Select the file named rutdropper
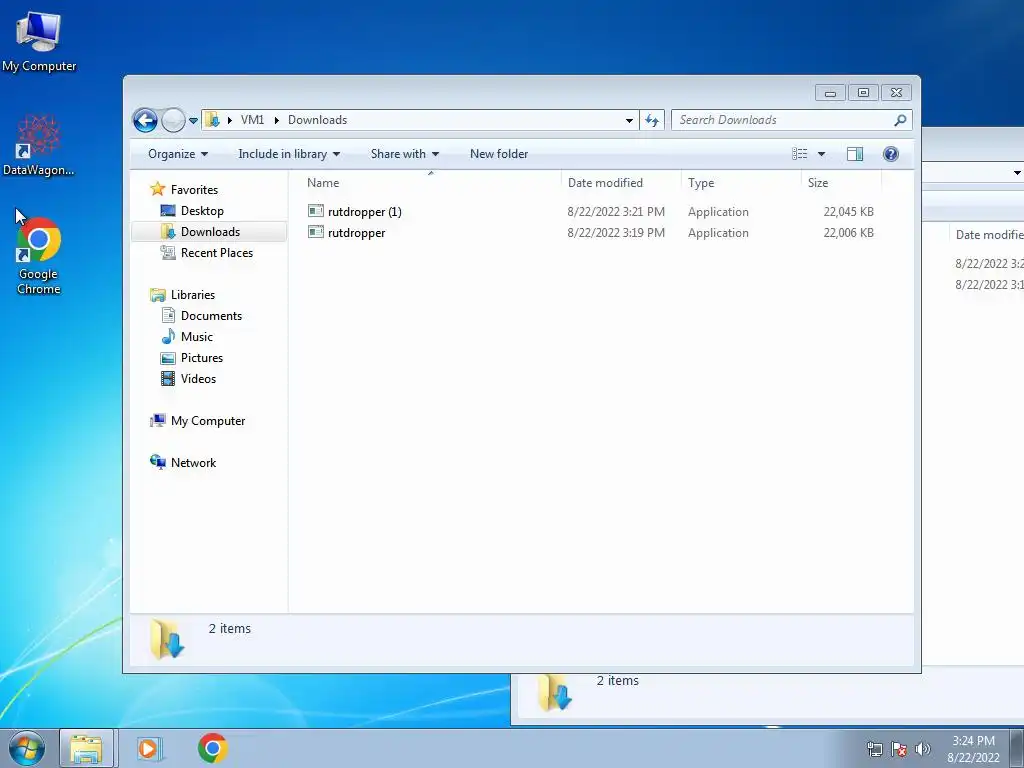Image resolution: width=1024 pixels, height=768 pixels. [x=357, y=232]
